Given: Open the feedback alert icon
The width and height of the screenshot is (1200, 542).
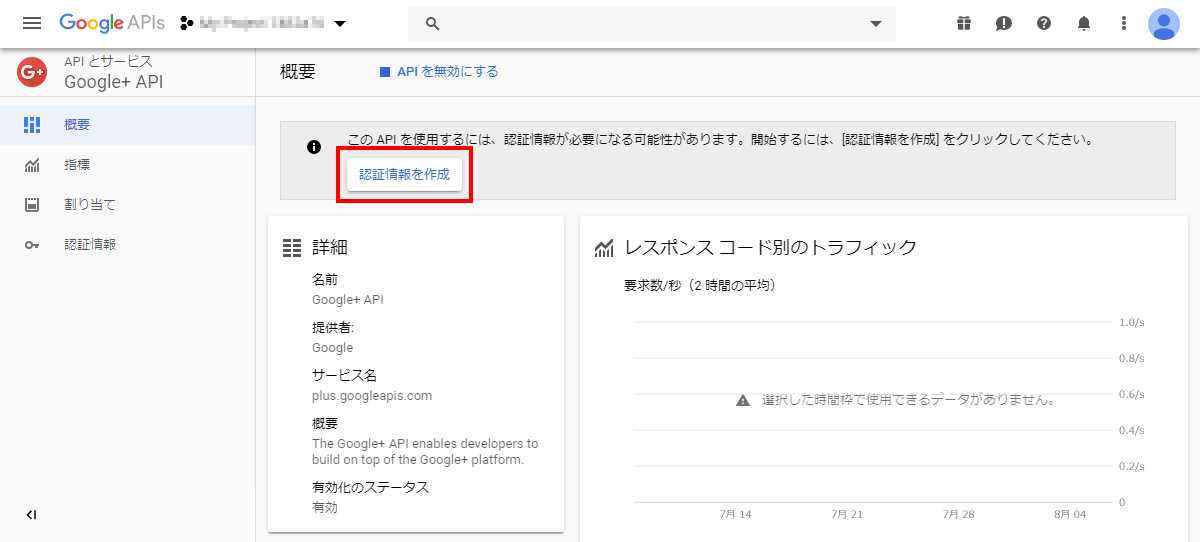Looking at the screenshot, I should coord(1004,23).
